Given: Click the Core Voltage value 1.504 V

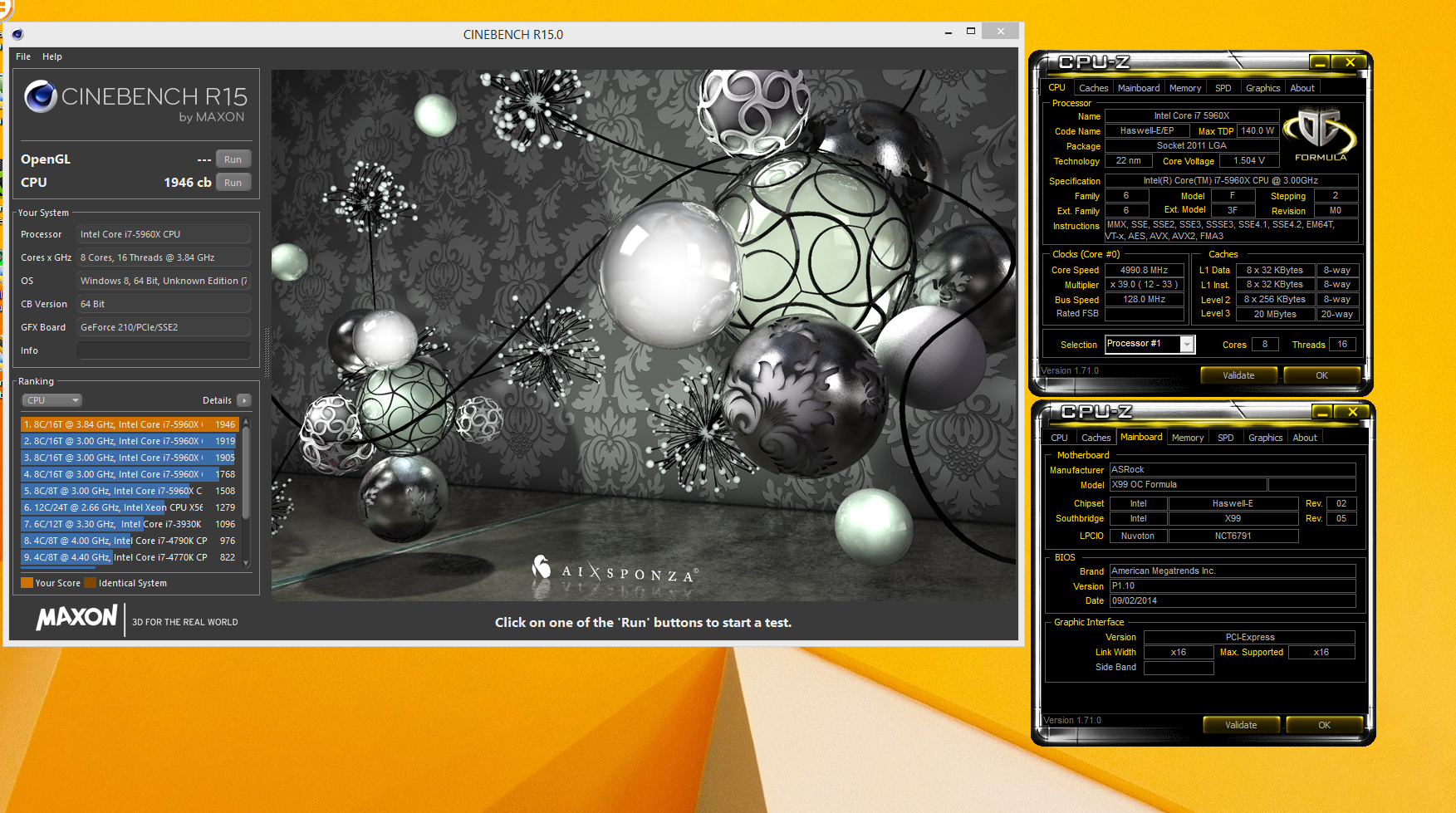Looking at the screenshot, I should tap(1249, 161).
